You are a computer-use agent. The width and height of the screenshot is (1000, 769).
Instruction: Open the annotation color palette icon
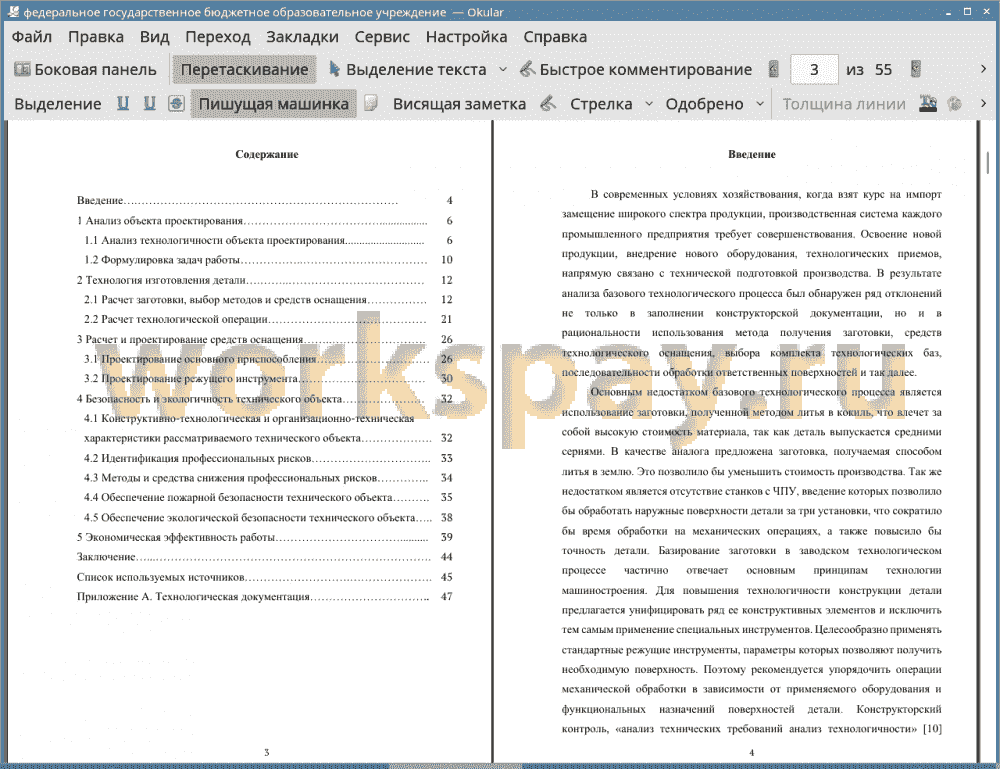click(x=954, y=103)
